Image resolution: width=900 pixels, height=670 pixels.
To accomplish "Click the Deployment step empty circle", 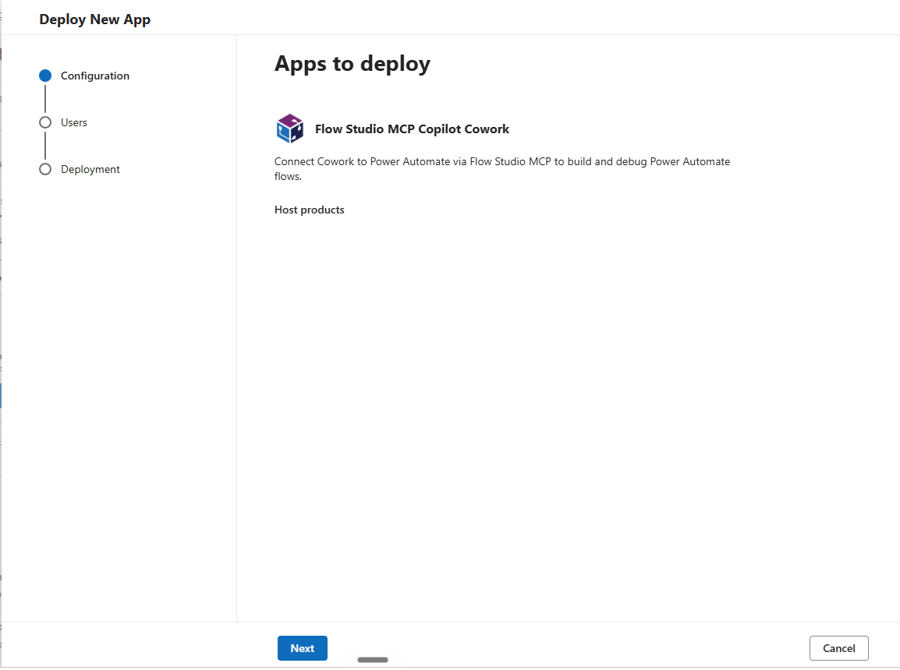I will [45, 169].
